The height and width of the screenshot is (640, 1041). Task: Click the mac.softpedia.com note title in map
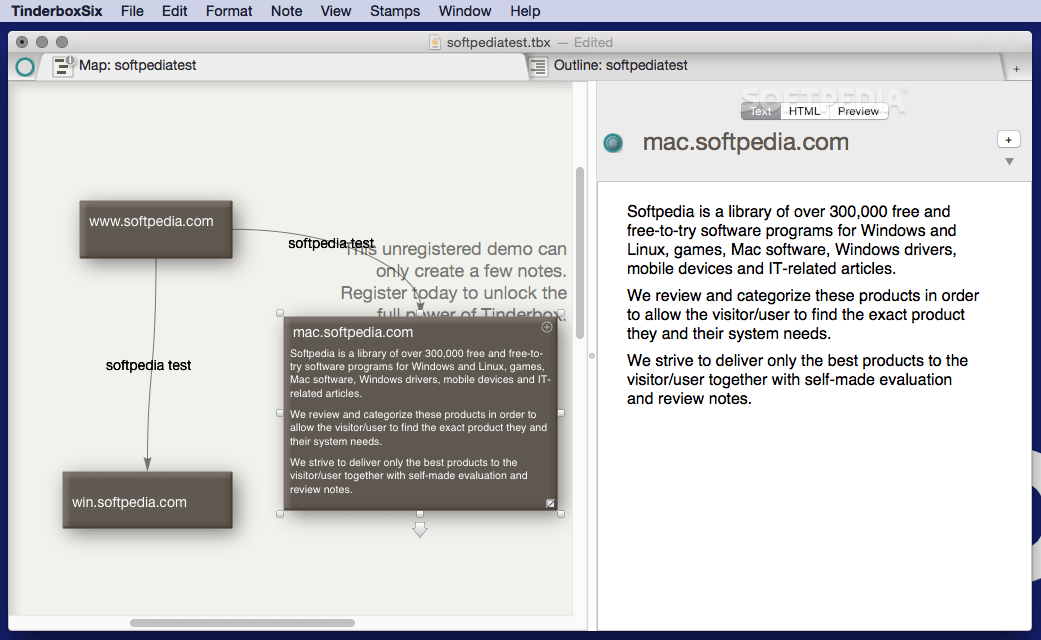353,332
